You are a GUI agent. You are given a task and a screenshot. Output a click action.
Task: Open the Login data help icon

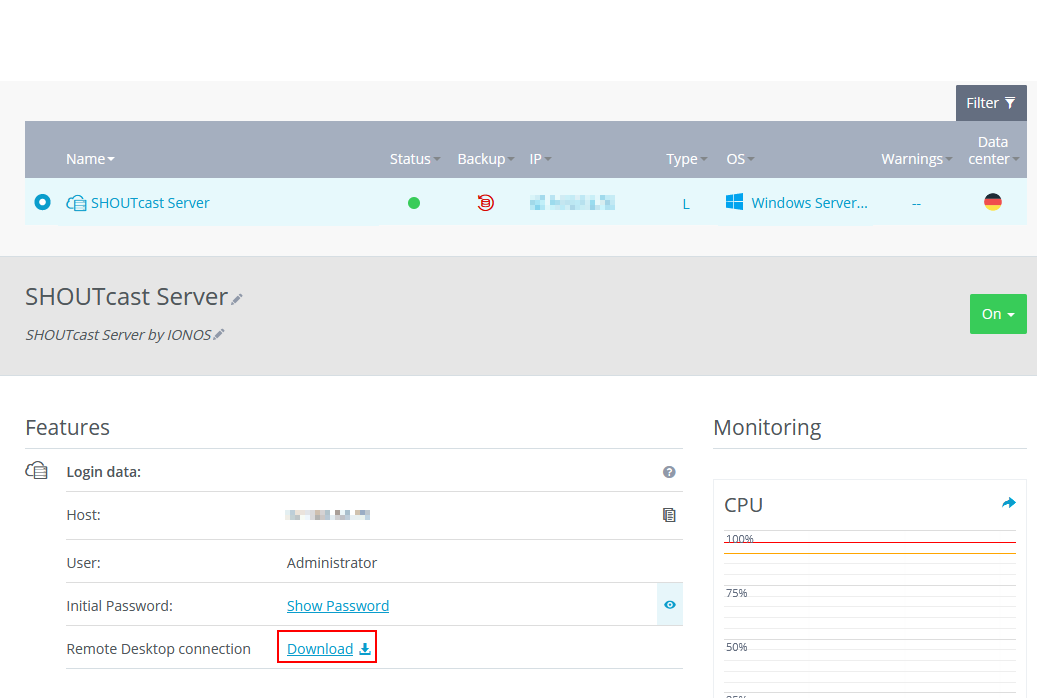[x=669, y=472]
